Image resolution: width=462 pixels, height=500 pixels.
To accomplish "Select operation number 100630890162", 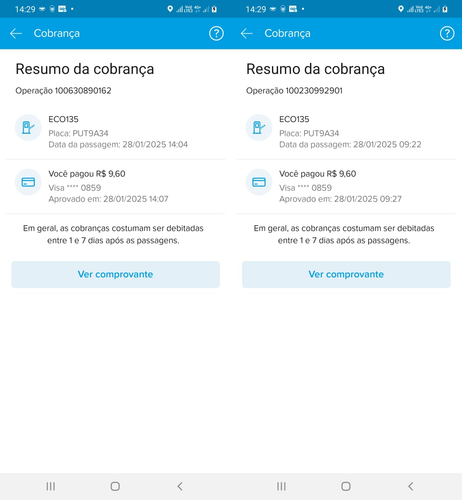I will coord(83,91).
